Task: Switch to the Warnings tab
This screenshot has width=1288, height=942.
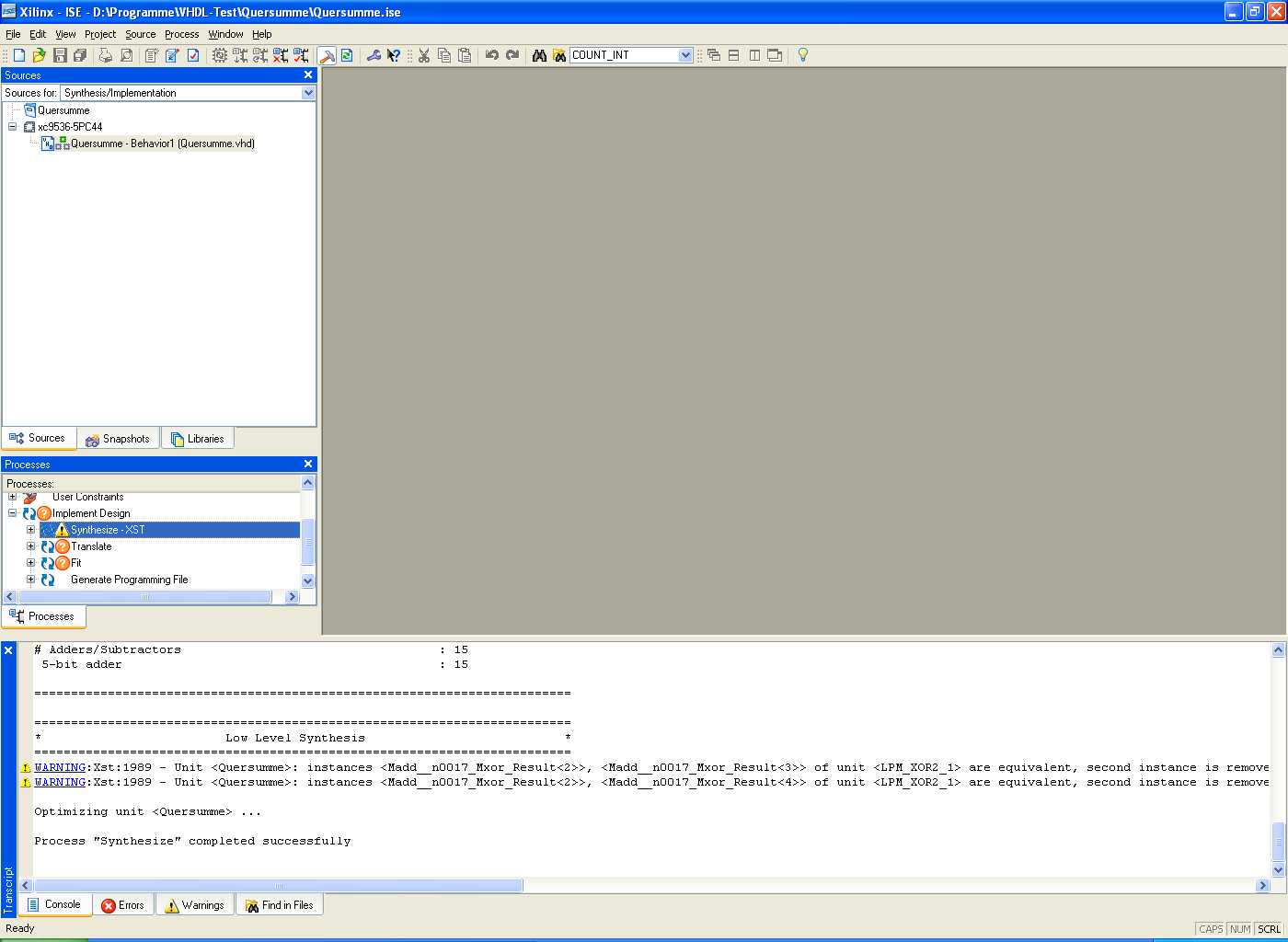Action: click(x=194, y=905)
